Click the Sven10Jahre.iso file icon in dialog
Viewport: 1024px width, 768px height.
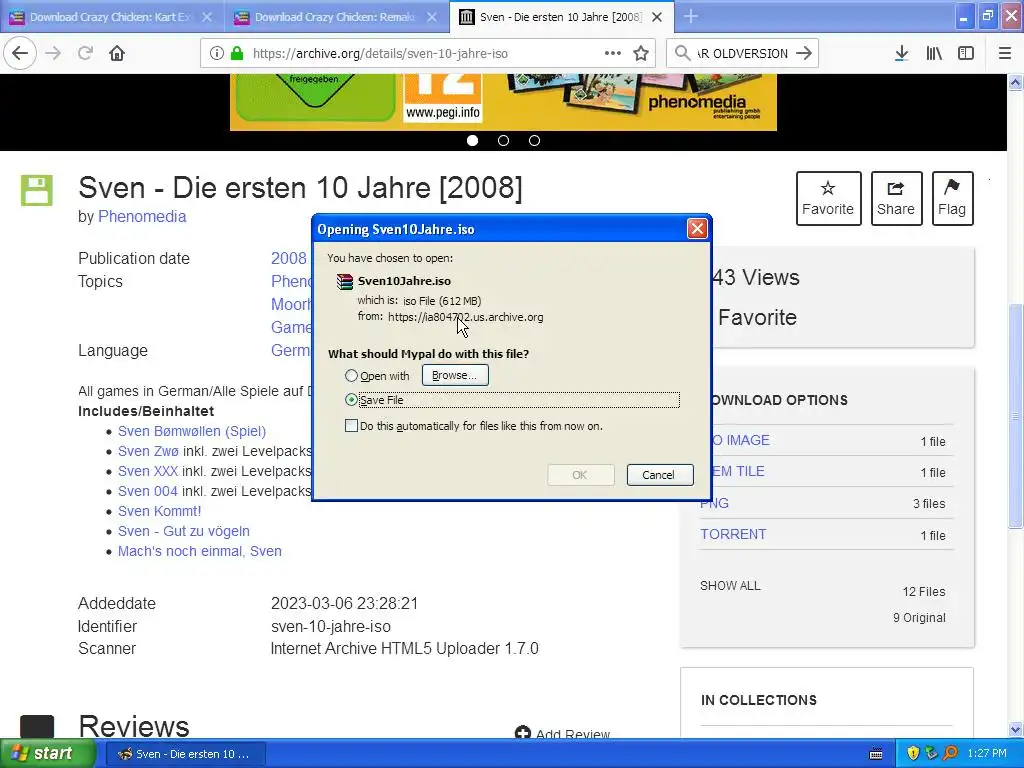point(344,281)
